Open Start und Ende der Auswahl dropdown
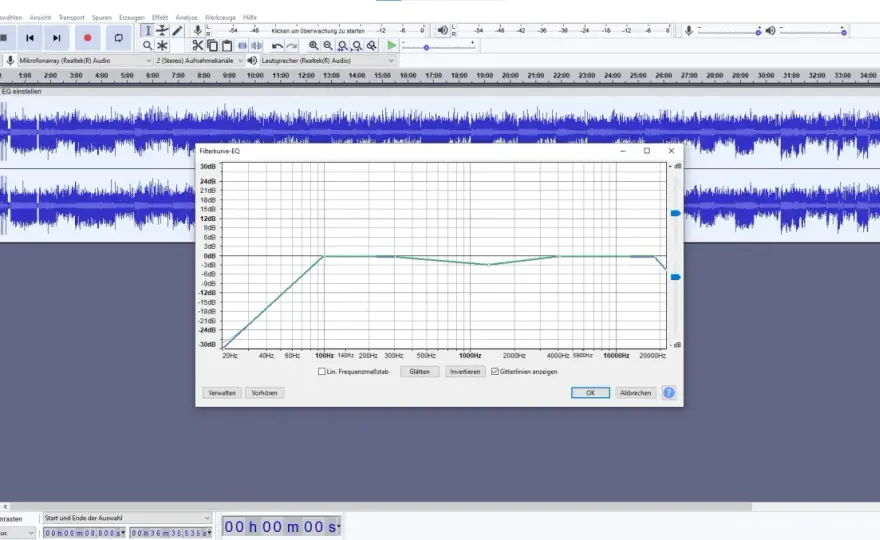Viewport: 880px width, 540px height. coord(127,518)
